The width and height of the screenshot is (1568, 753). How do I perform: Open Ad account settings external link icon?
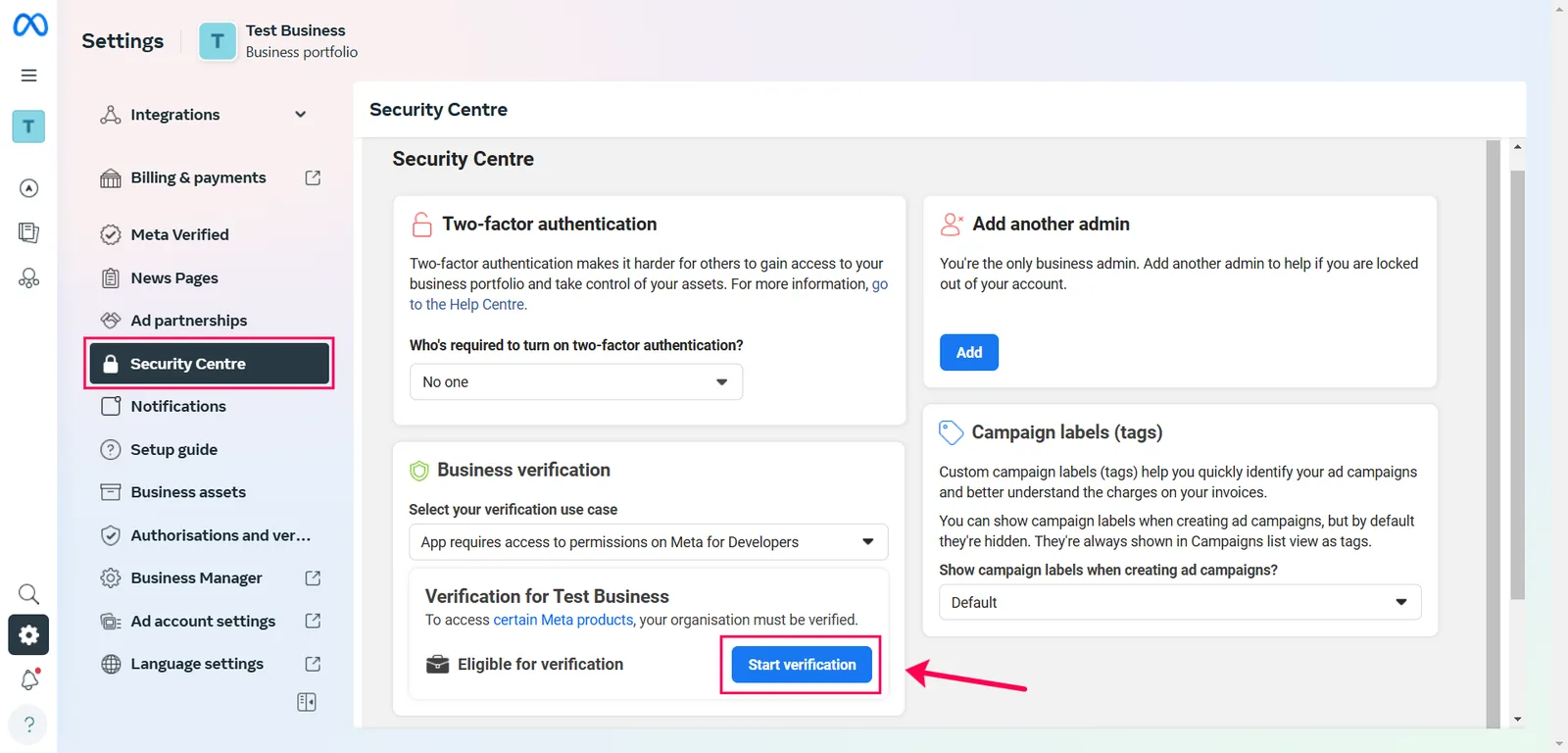(313, 621)
